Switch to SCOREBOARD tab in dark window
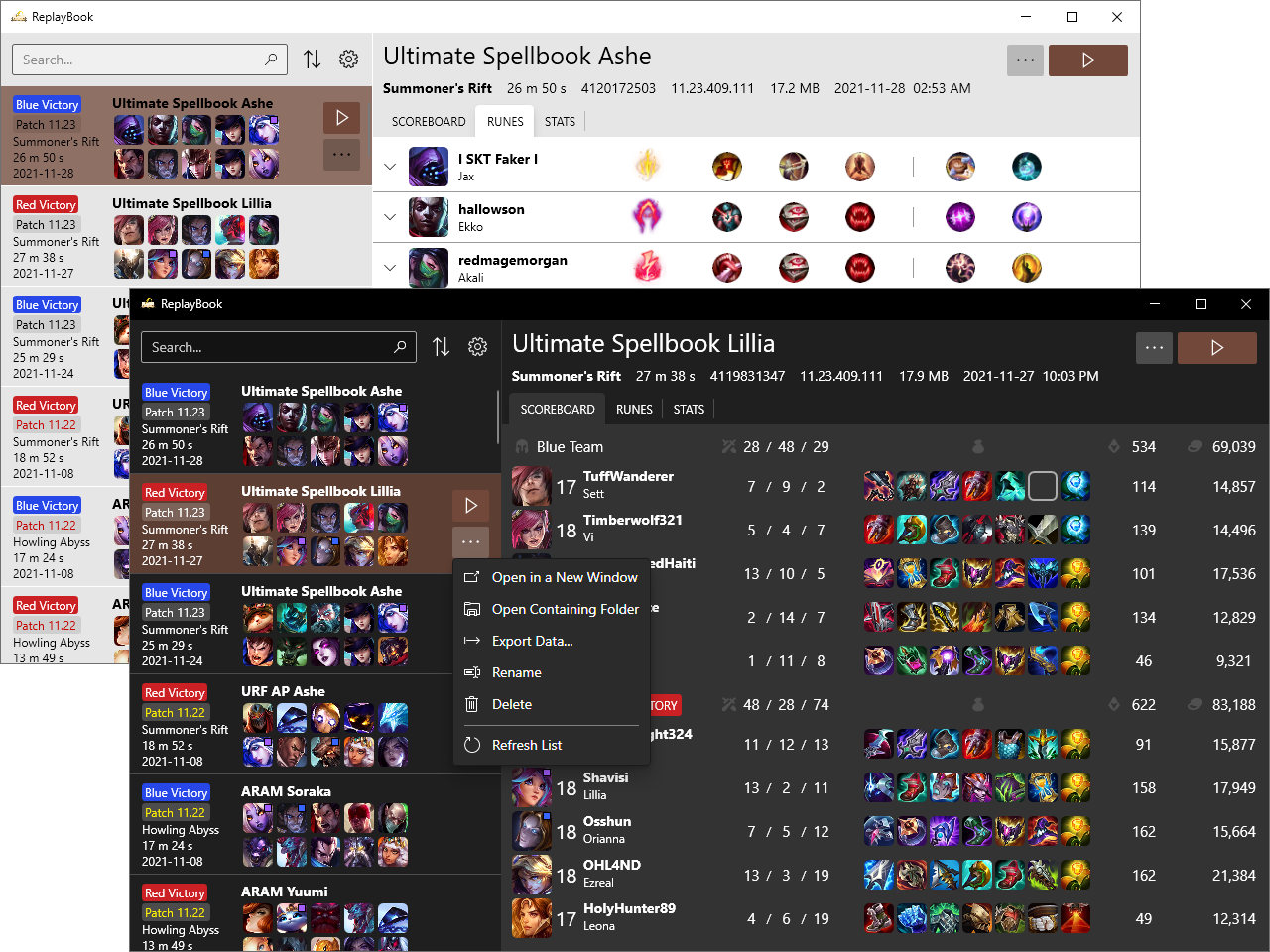 pyautogui.click(x=558, y=409)
